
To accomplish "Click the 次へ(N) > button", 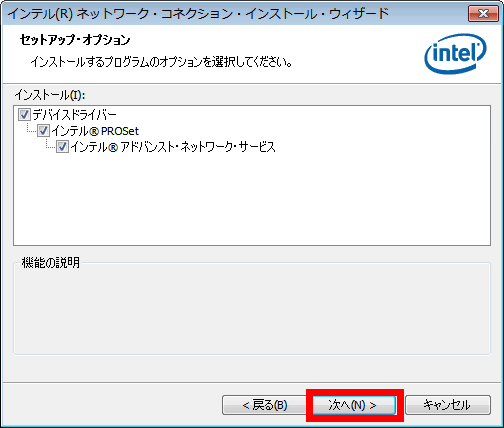I will [354, 405].
